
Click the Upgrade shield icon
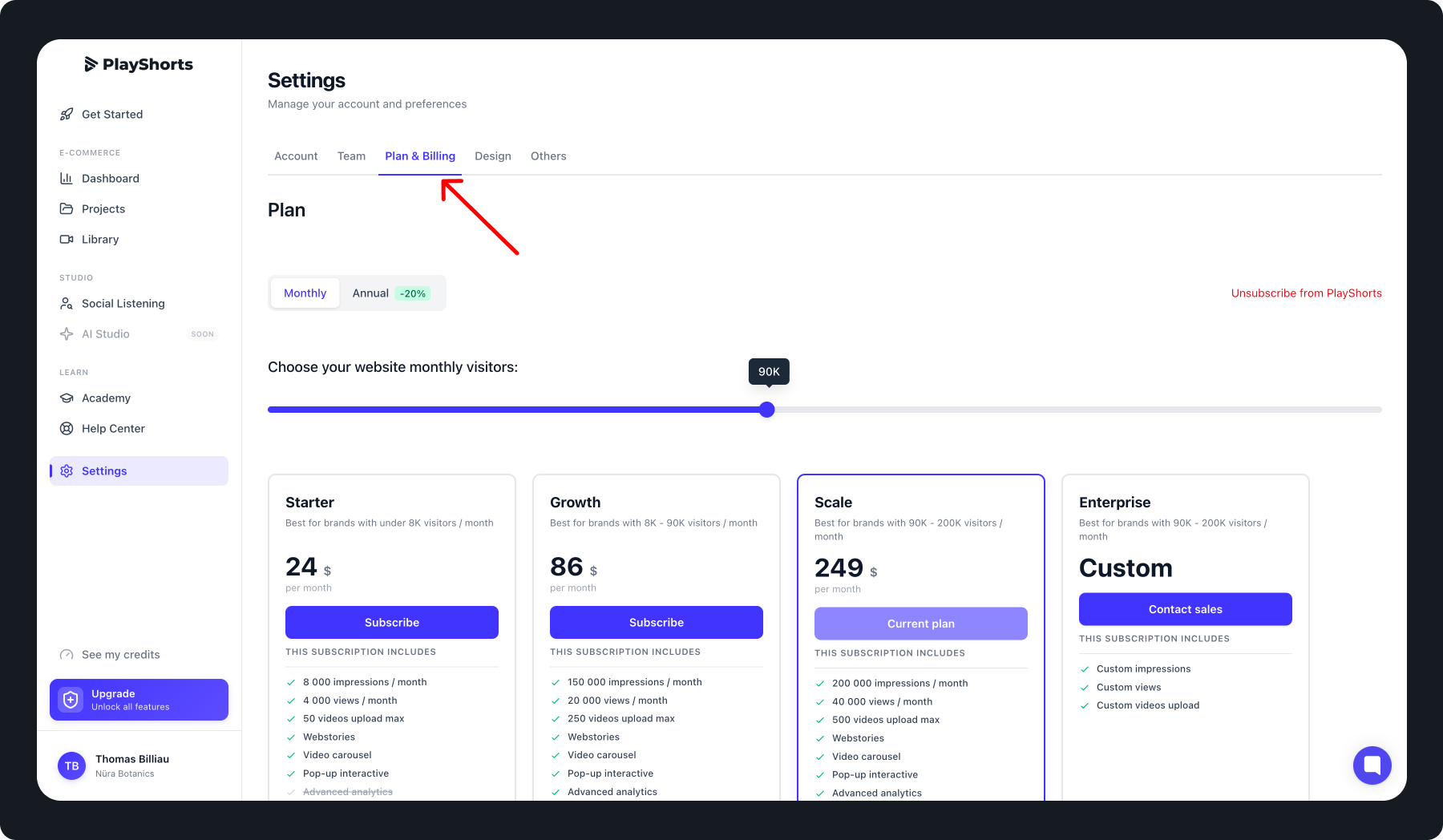click(71, 700)
